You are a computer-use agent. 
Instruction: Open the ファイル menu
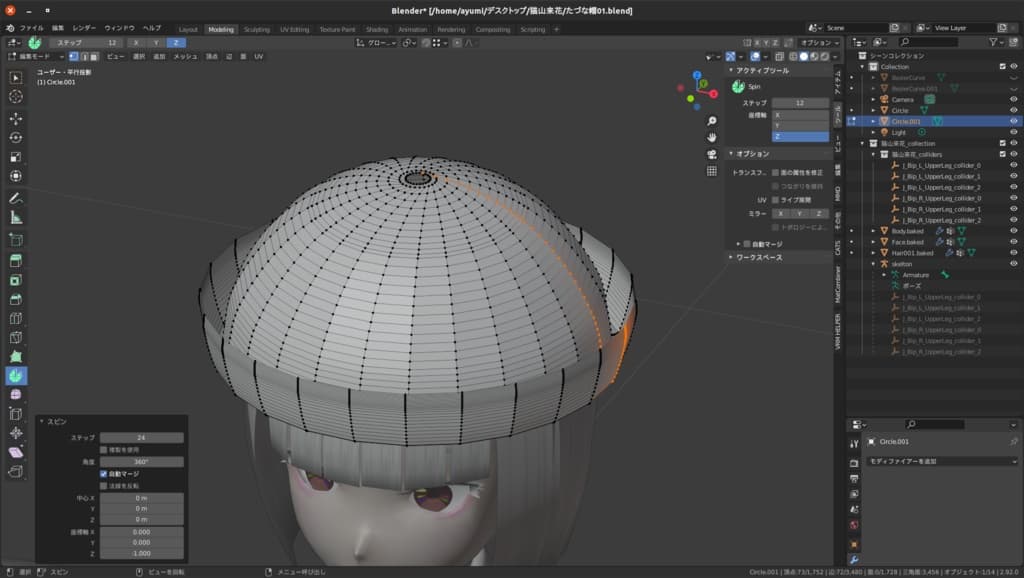click(32, 29)
